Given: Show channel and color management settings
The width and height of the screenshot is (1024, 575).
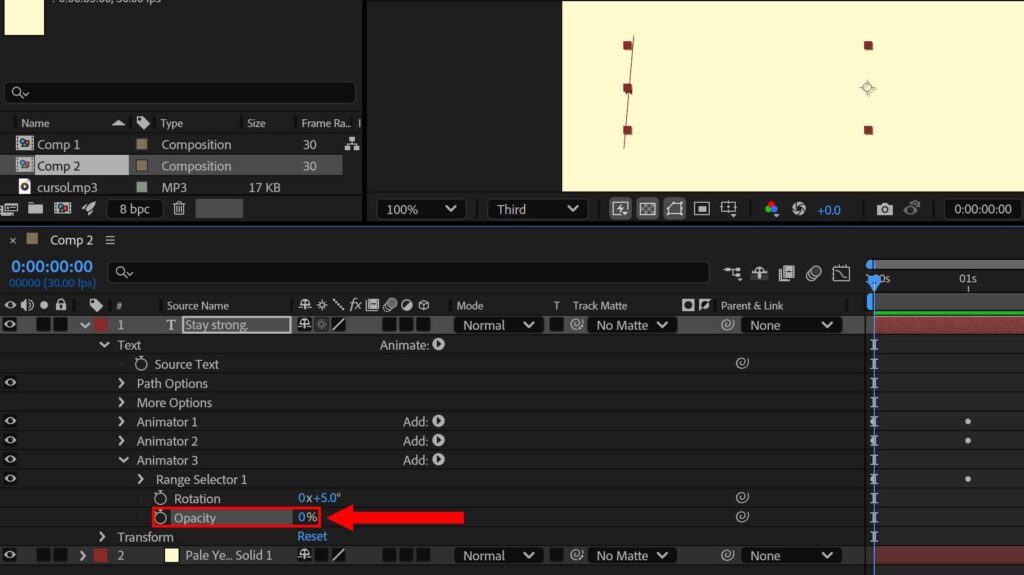Looking at the screenshot, I should click(771, 209).
